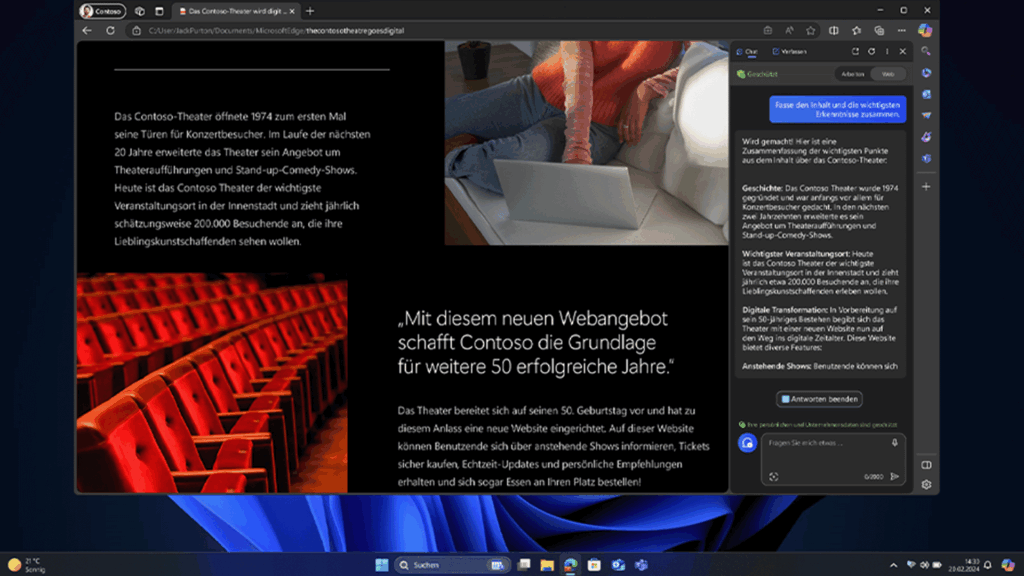Start a new topic with blue chat button

click(x=747, y=443)
